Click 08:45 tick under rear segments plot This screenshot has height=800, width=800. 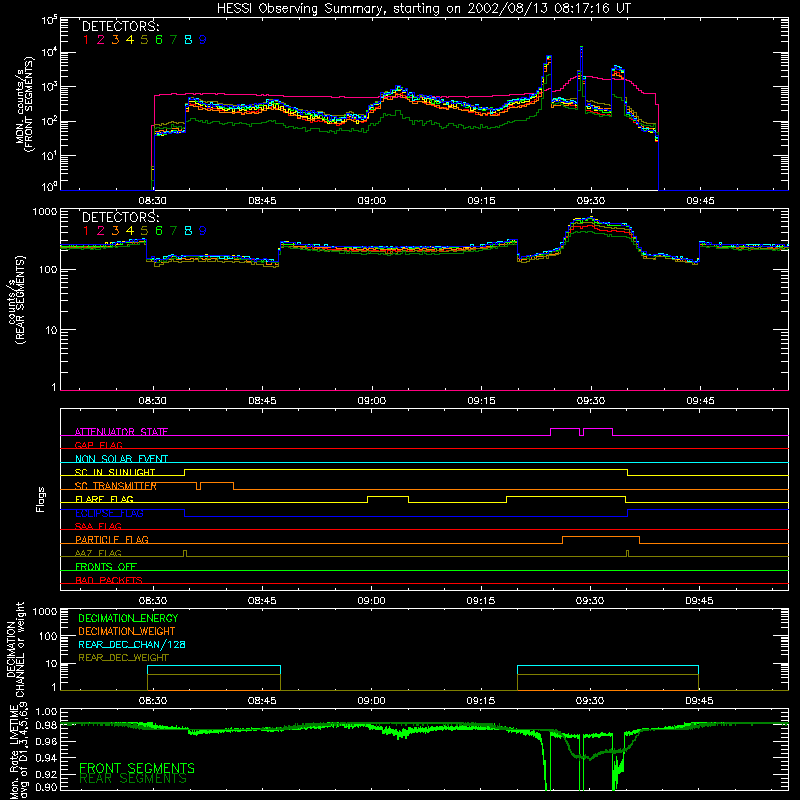[x=262, y=401]
